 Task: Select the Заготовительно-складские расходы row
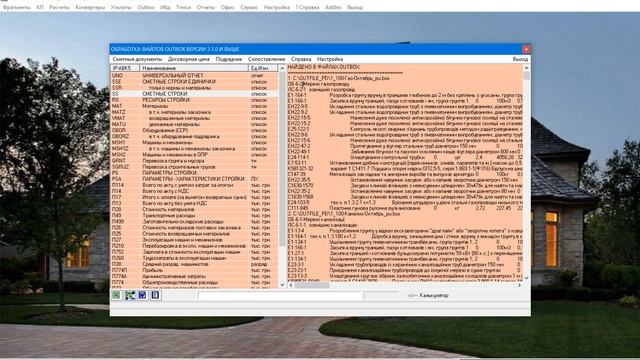pos(194,222)
